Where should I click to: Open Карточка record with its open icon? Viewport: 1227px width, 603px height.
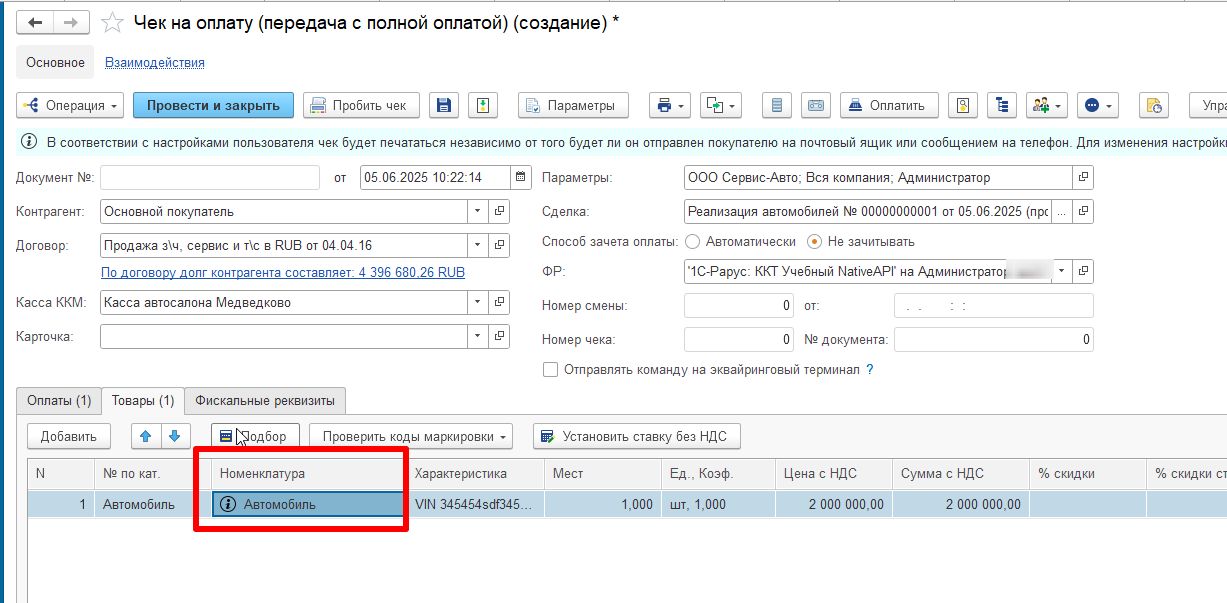(500, 337)
